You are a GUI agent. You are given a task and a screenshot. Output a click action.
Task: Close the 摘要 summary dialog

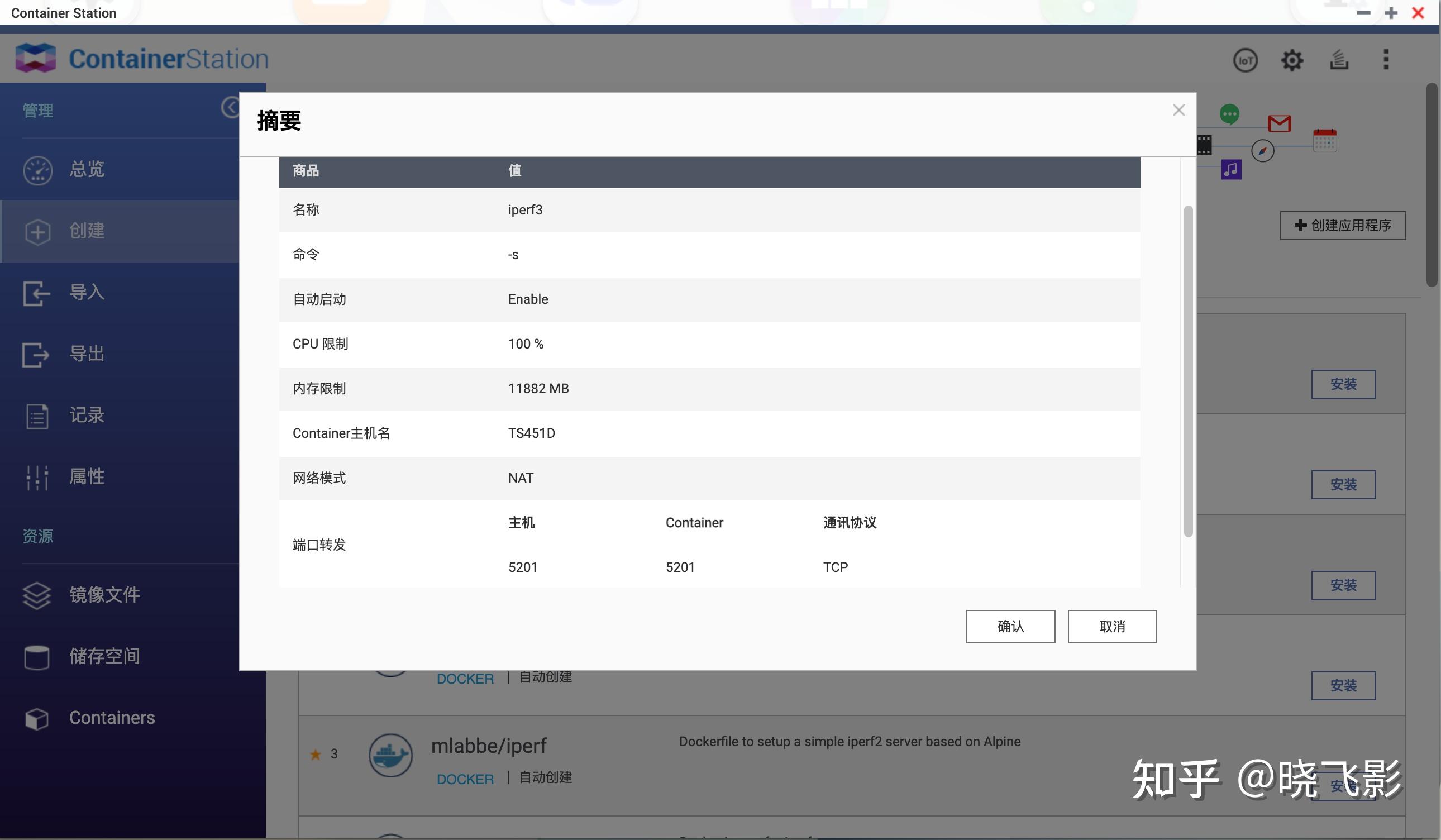1178,110
